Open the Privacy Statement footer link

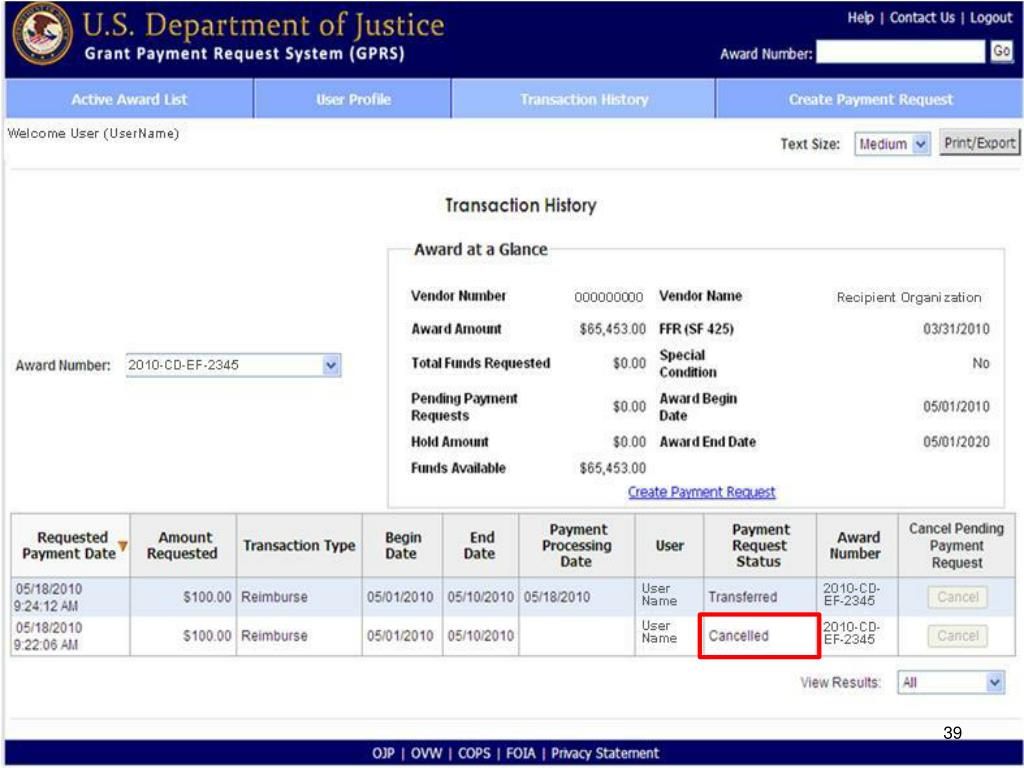[605, 753]
